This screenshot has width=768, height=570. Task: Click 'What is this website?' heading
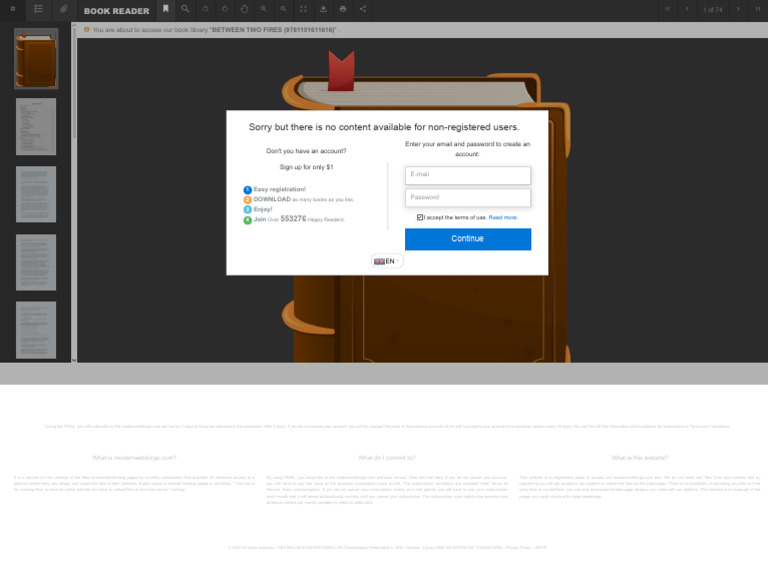[639, 457]
